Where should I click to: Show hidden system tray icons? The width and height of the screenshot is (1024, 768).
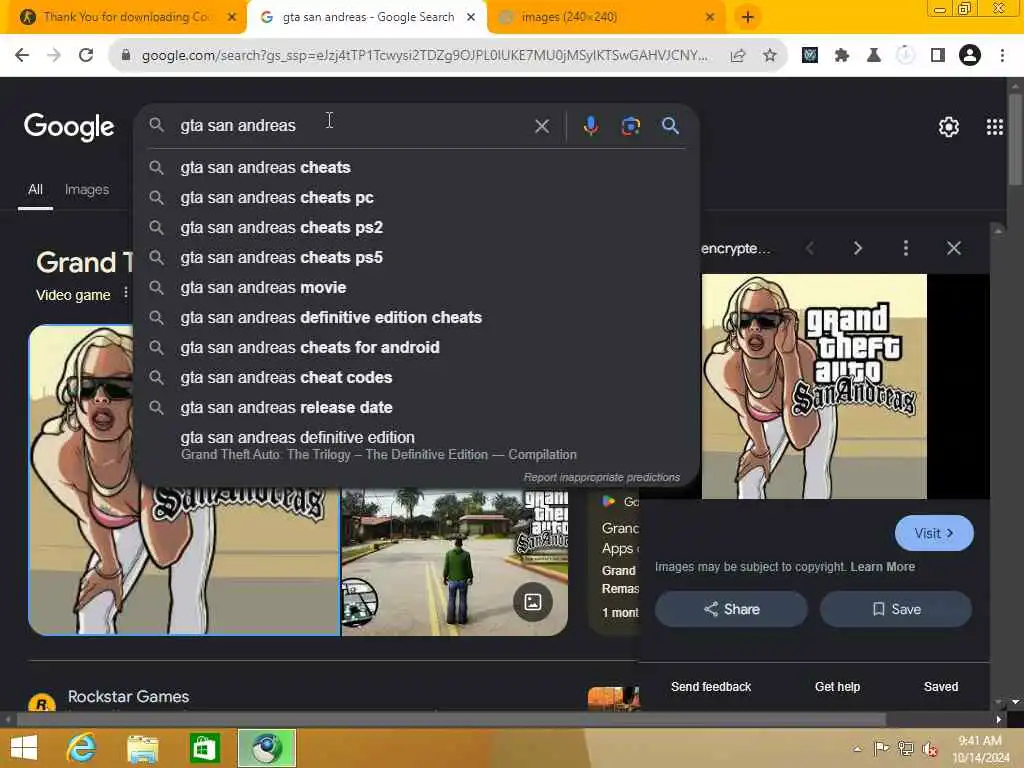(857, 749)
